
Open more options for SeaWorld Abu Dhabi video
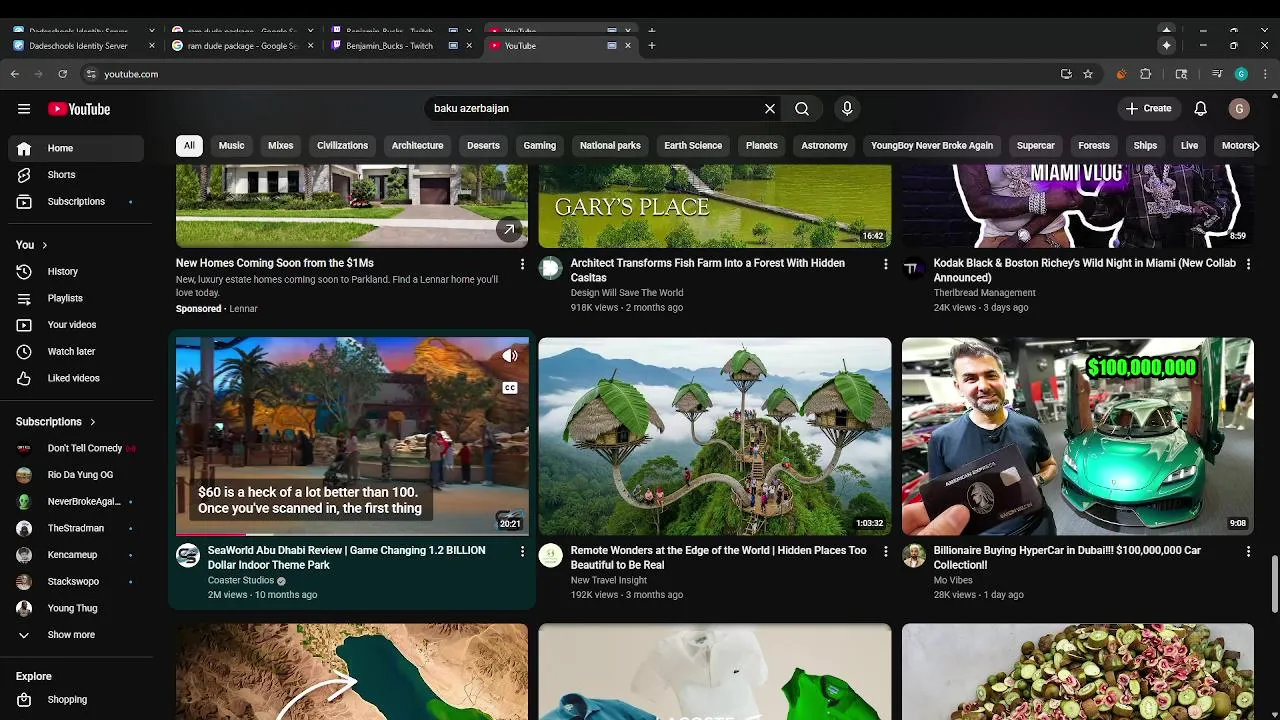pyautogui.click(x=522, y=551)
